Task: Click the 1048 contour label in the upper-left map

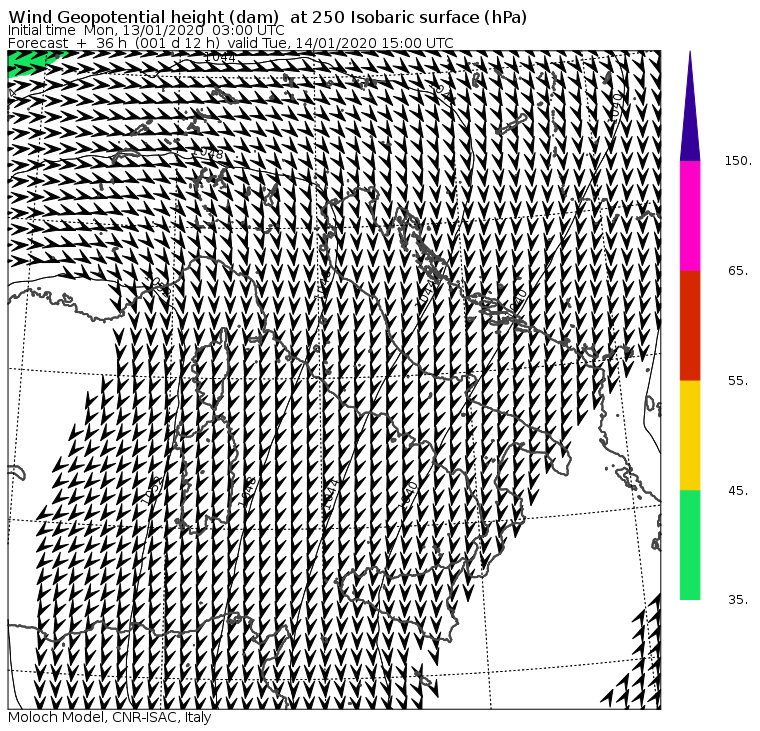Action: click(208, 154)
